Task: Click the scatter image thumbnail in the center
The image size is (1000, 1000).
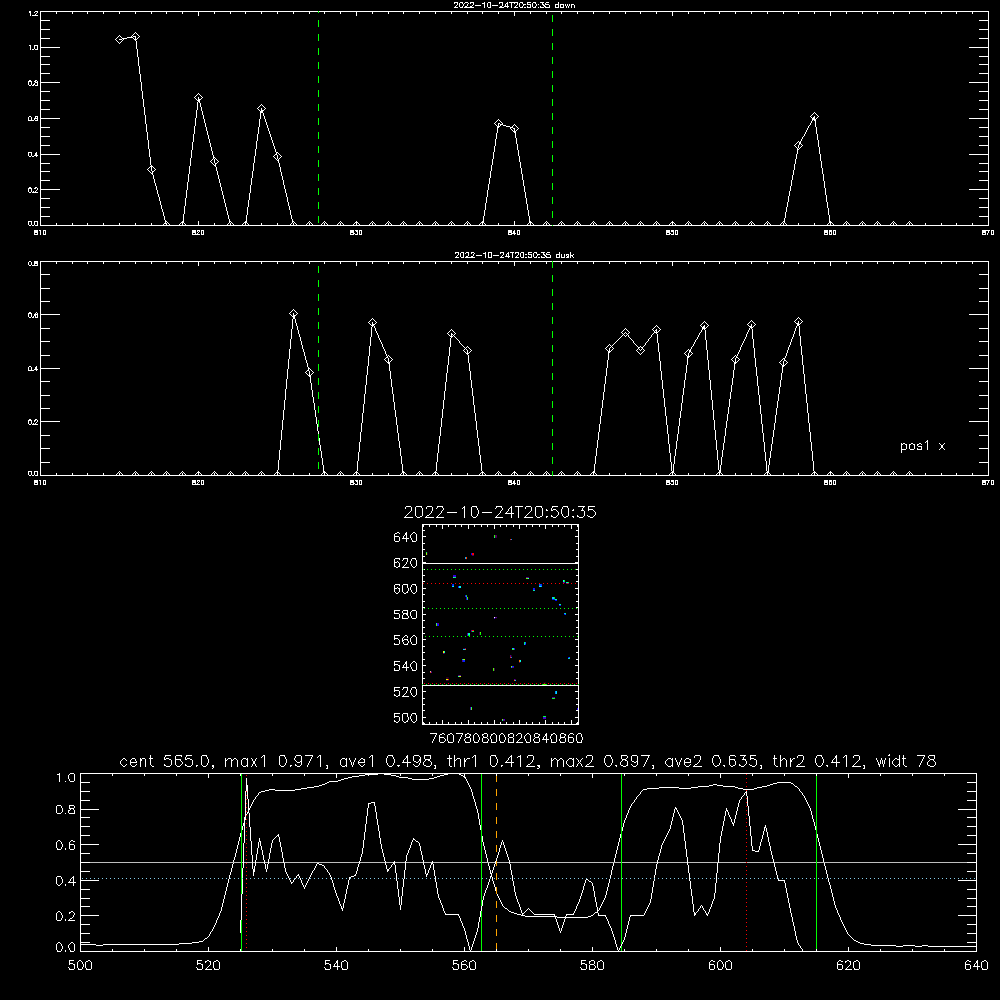Action: [500, 624]
